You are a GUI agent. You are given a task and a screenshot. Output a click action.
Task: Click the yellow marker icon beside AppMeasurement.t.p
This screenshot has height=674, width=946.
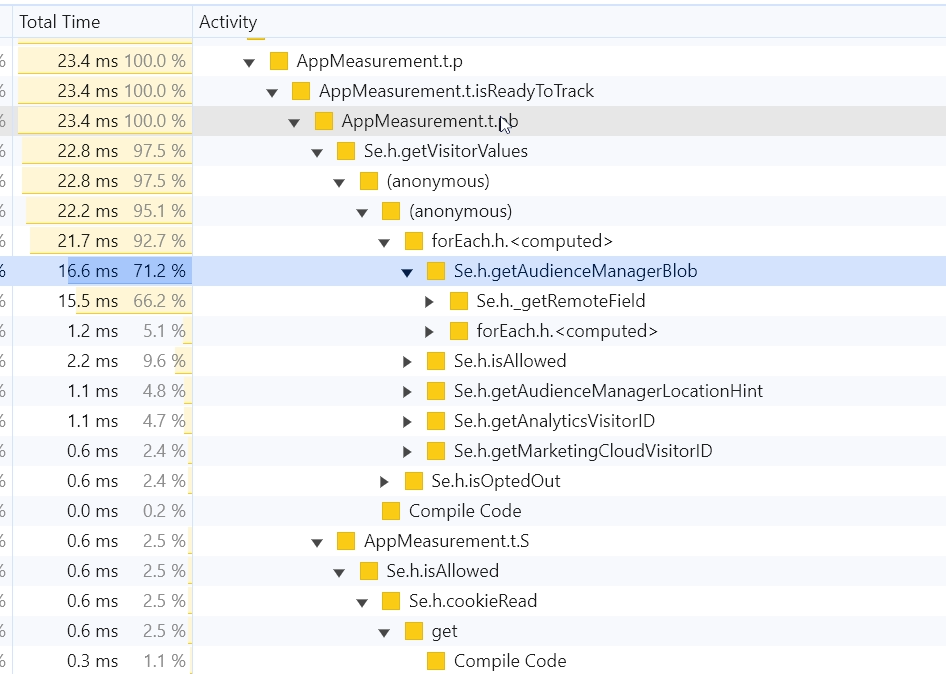tap(278, 61)
